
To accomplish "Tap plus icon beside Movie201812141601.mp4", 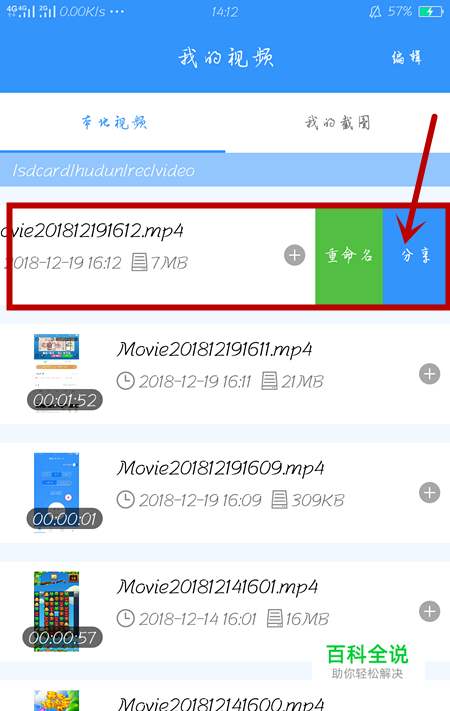I will coord(429,611).
